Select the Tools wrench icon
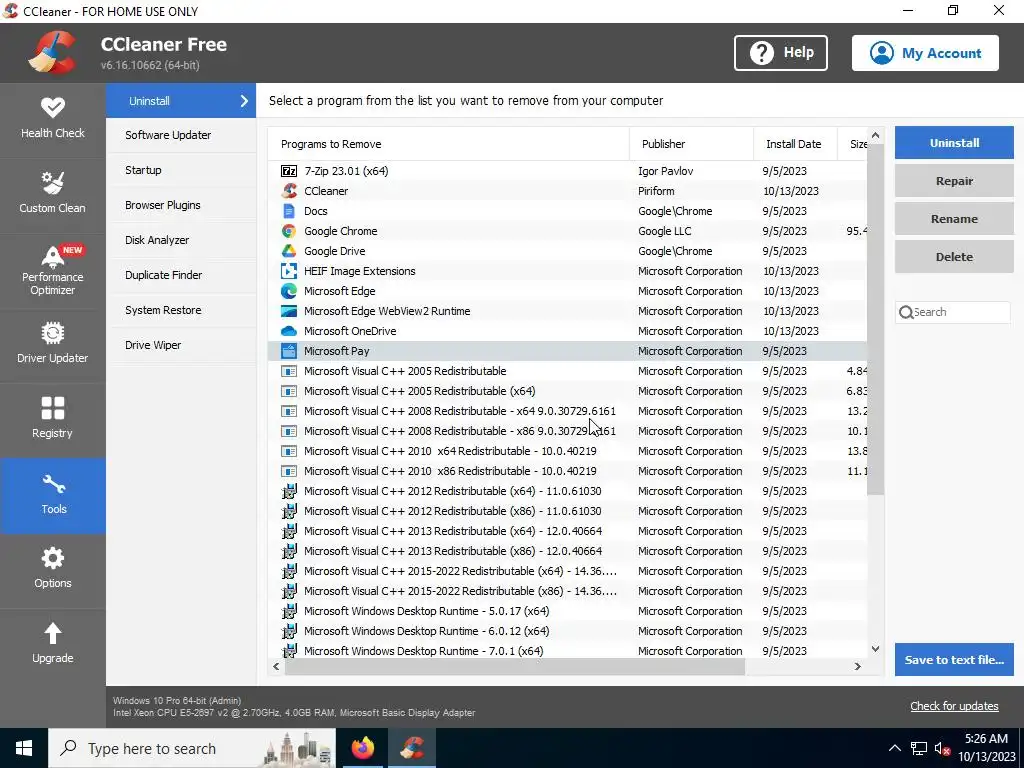The width and height of the screenshot is (1024, 768). (54, 485)
